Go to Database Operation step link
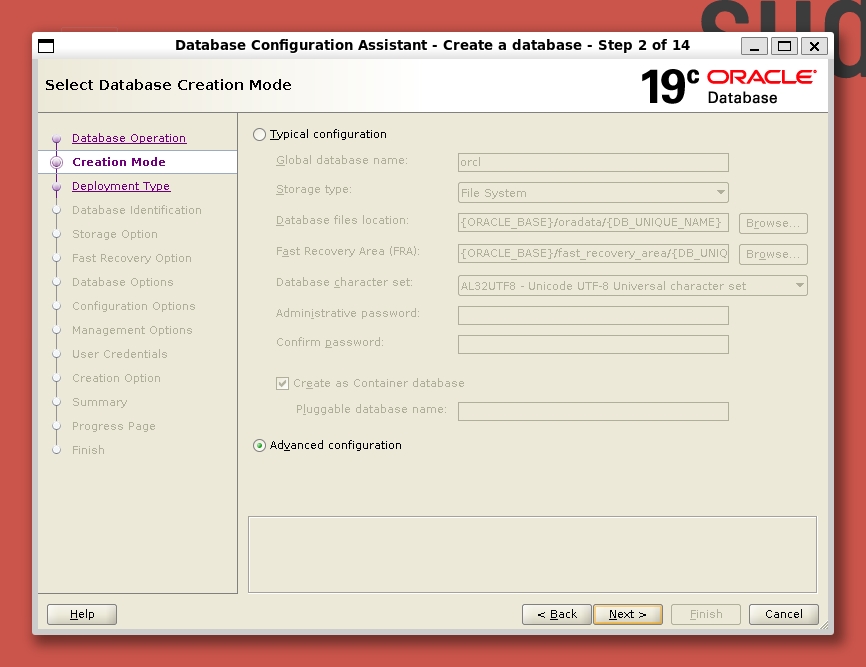This screenshot has height=667, width=866. point(129,138)
